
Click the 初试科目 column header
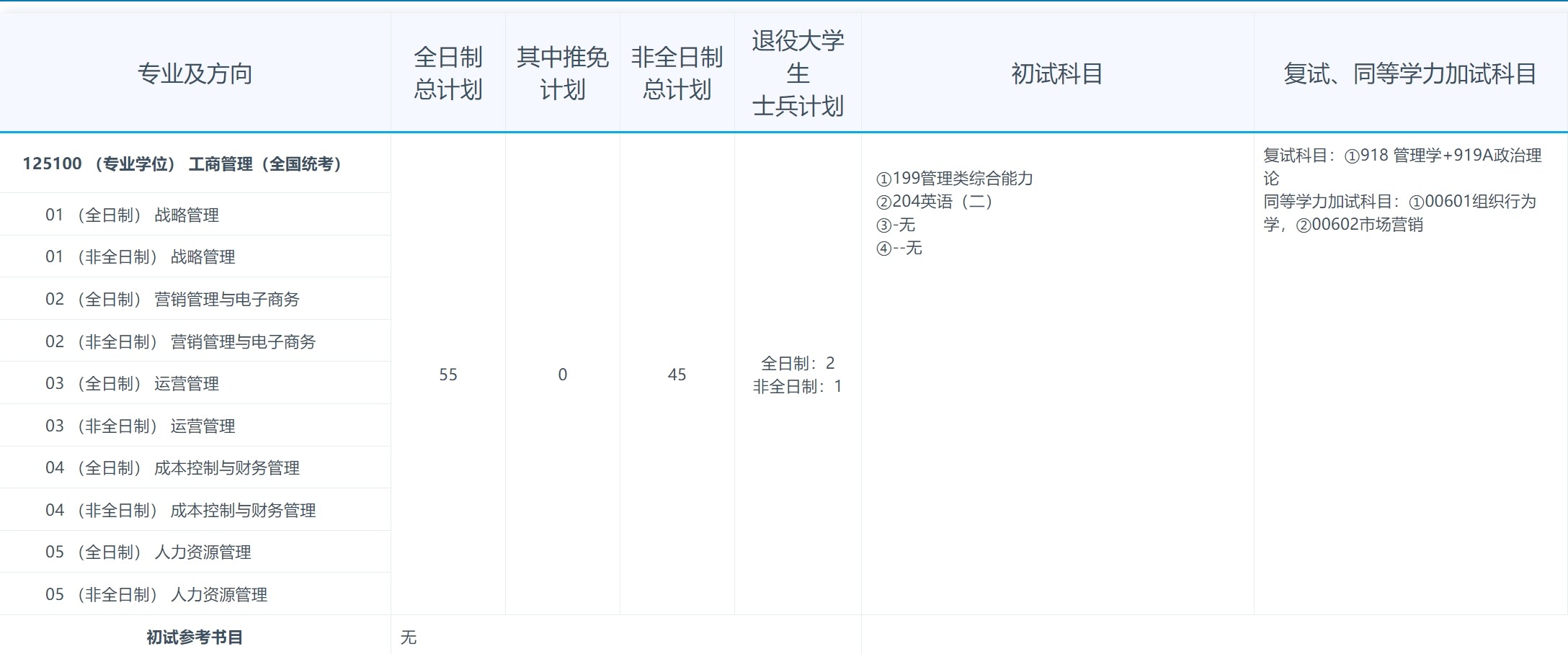(1057, 73)
